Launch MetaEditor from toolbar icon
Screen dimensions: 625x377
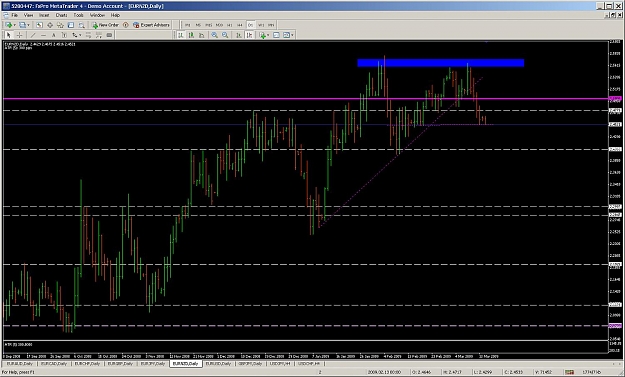click(x=126, y=25)
